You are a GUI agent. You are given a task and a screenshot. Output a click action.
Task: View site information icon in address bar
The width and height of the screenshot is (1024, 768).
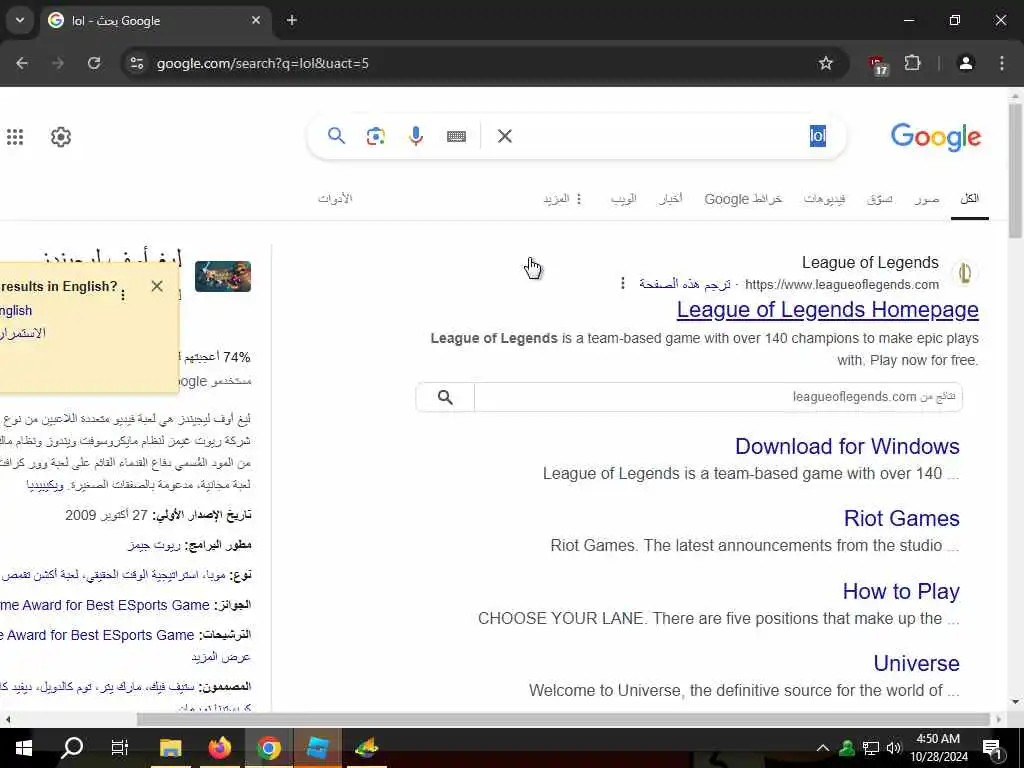pos(136,63)
